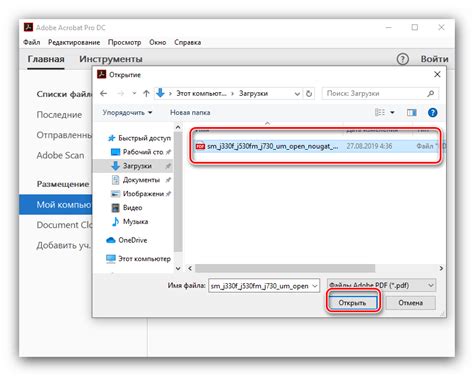The image size is (474, 376).
Task: Click the Этот компьютер monitor icon
Action: pyautogui.click(x=111, y=259)
